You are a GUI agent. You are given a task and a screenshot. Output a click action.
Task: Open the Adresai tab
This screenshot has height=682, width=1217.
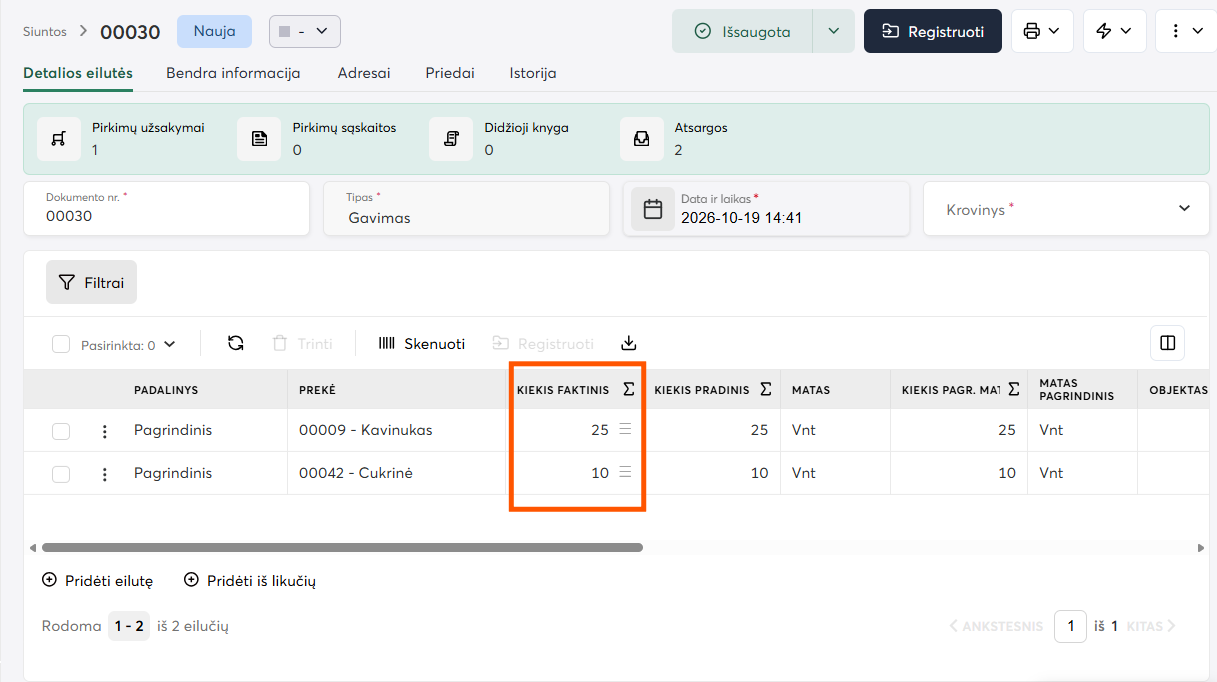tap(364, 73)
